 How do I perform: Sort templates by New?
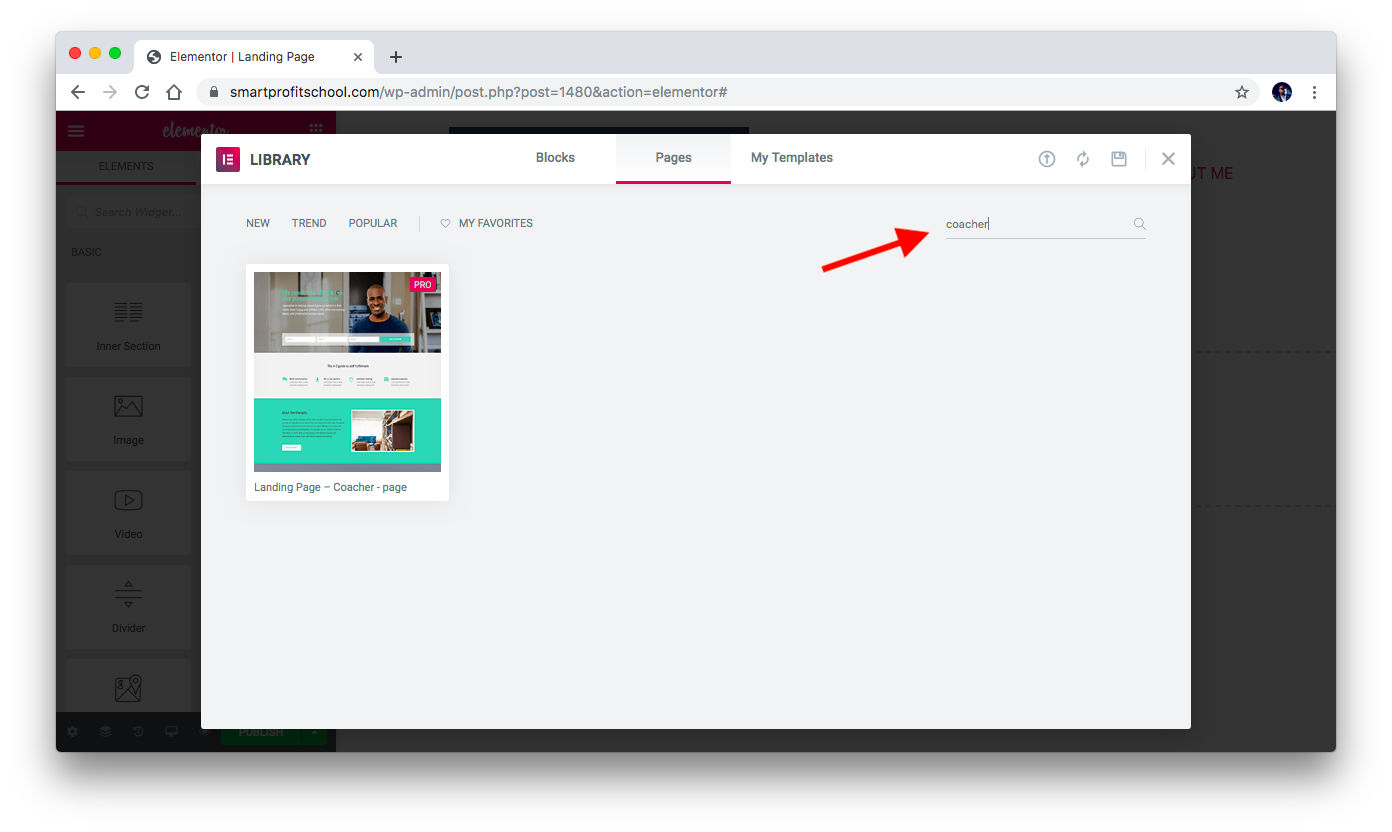point(258,223)
